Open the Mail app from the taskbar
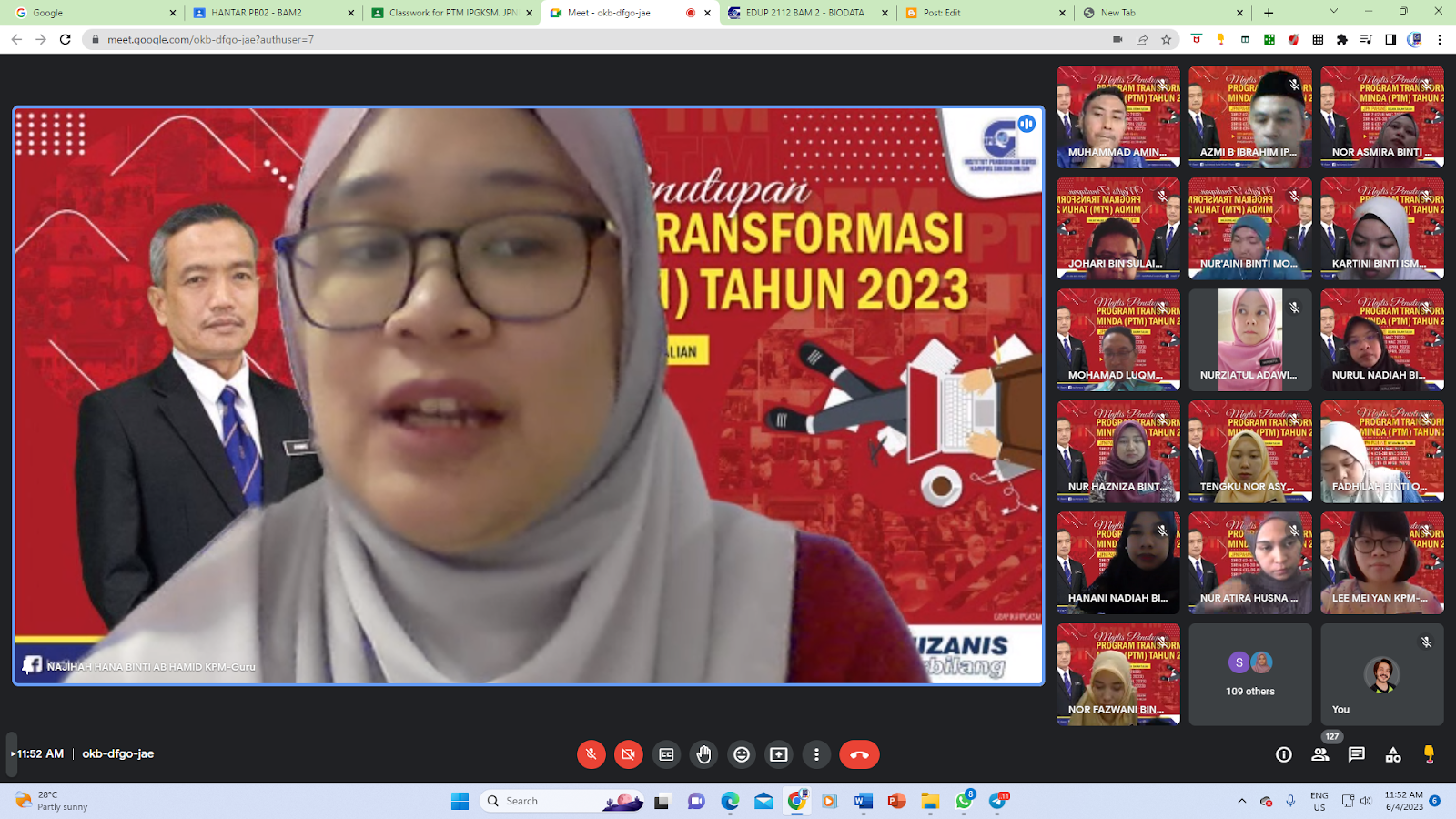The image size is (1456, 819). 763,801
